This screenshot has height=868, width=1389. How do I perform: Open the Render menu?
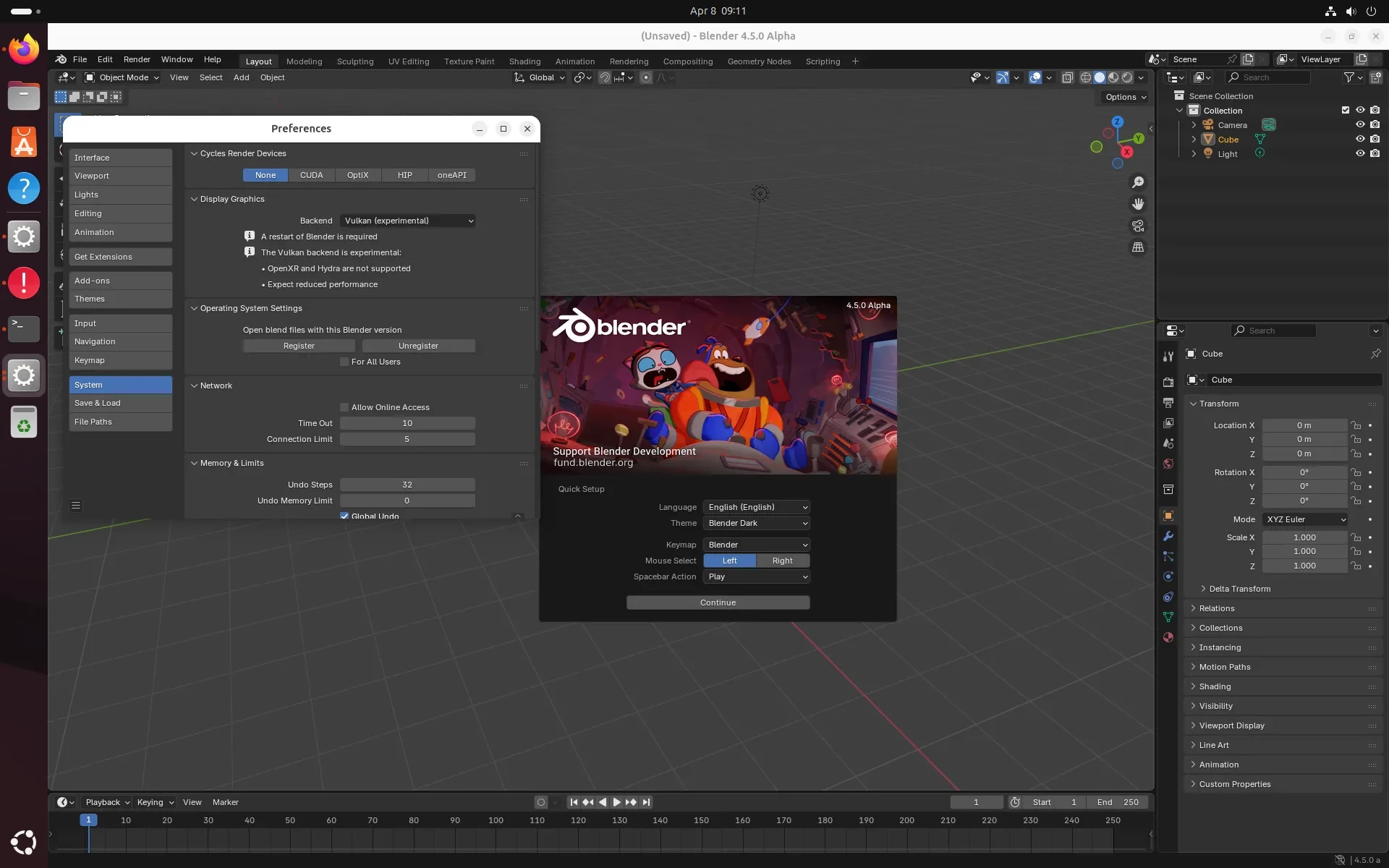click(136, 59)
